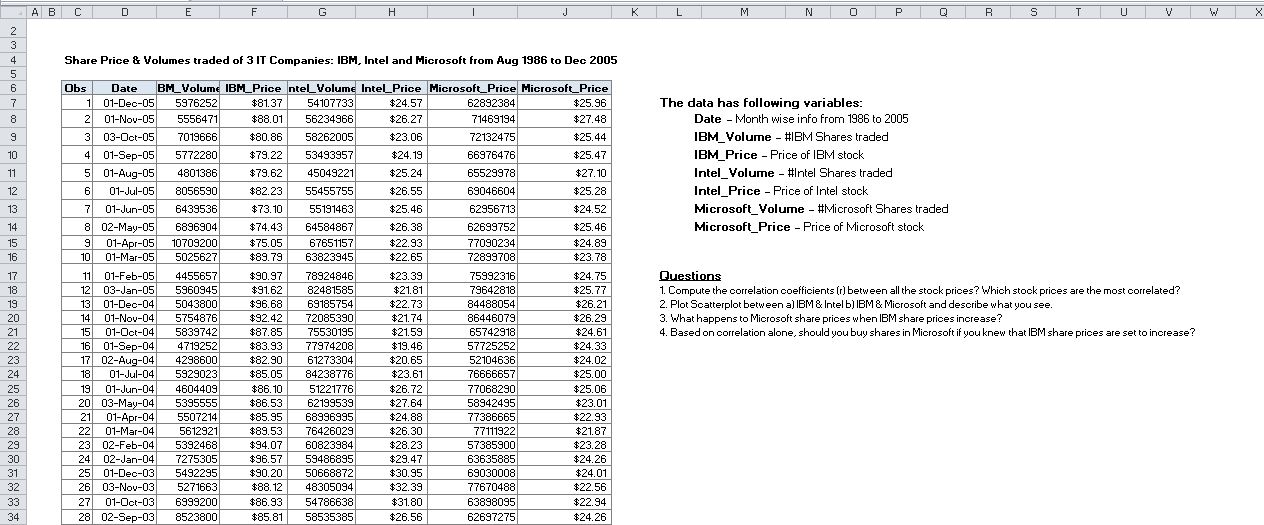Select column V header
The height and width of the screenshot is (525, 1264).
click(x=1169, y=12)
